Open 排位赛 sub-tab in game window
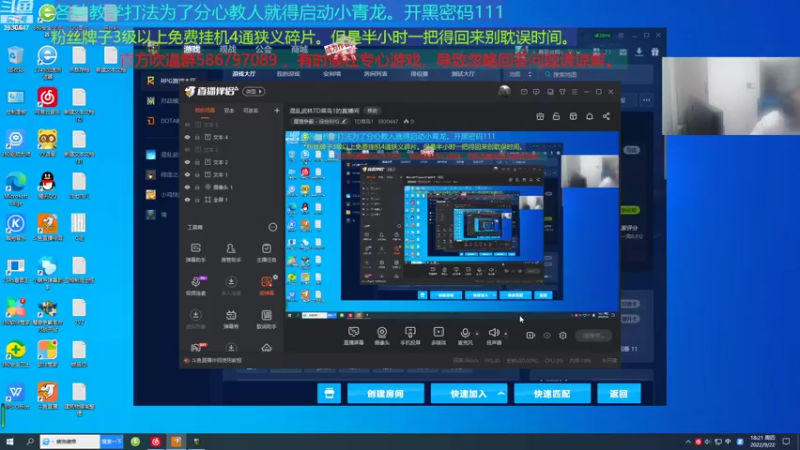 pos(419,74)
